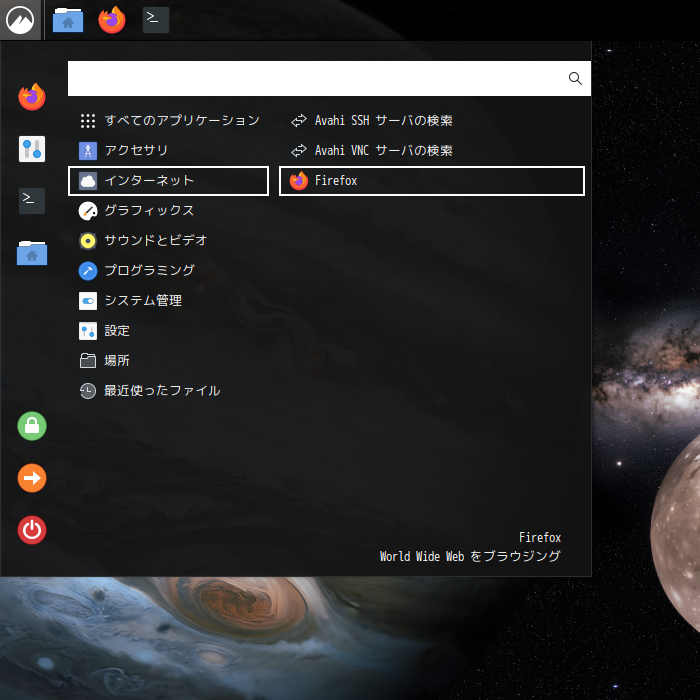Open the システム管理 category

point(168,301)
